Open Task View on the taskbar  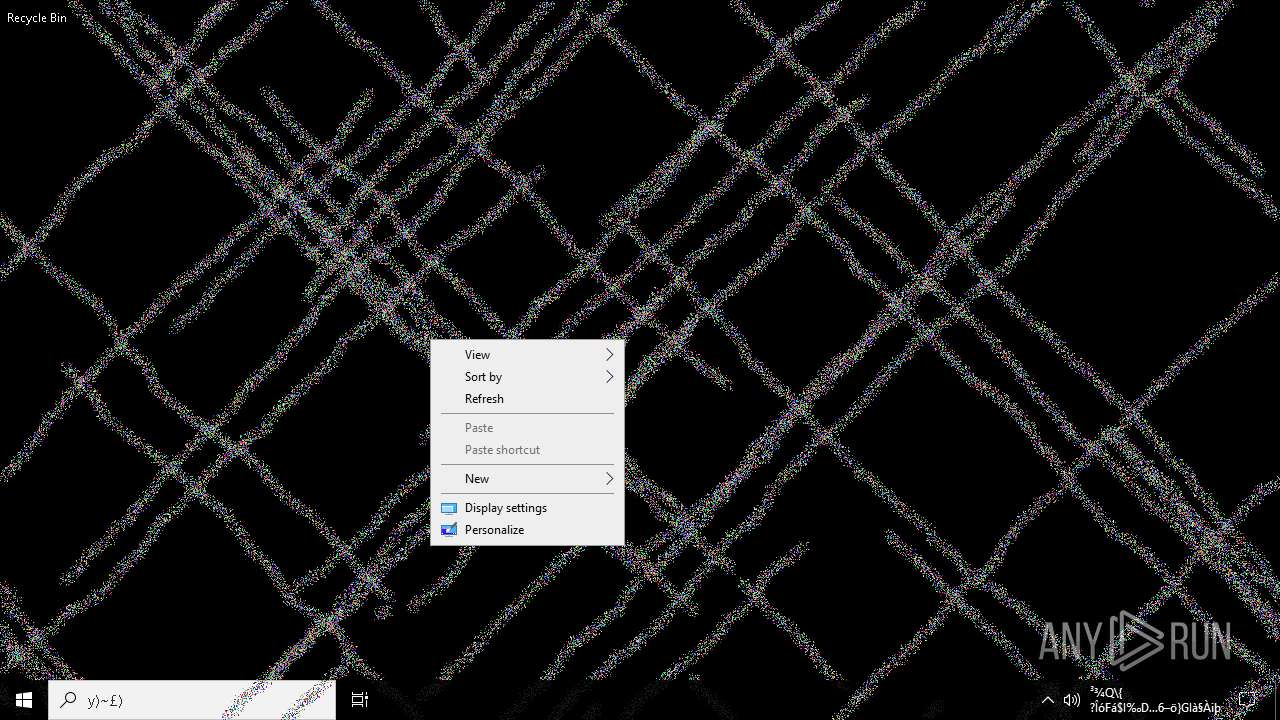(360, 700)
